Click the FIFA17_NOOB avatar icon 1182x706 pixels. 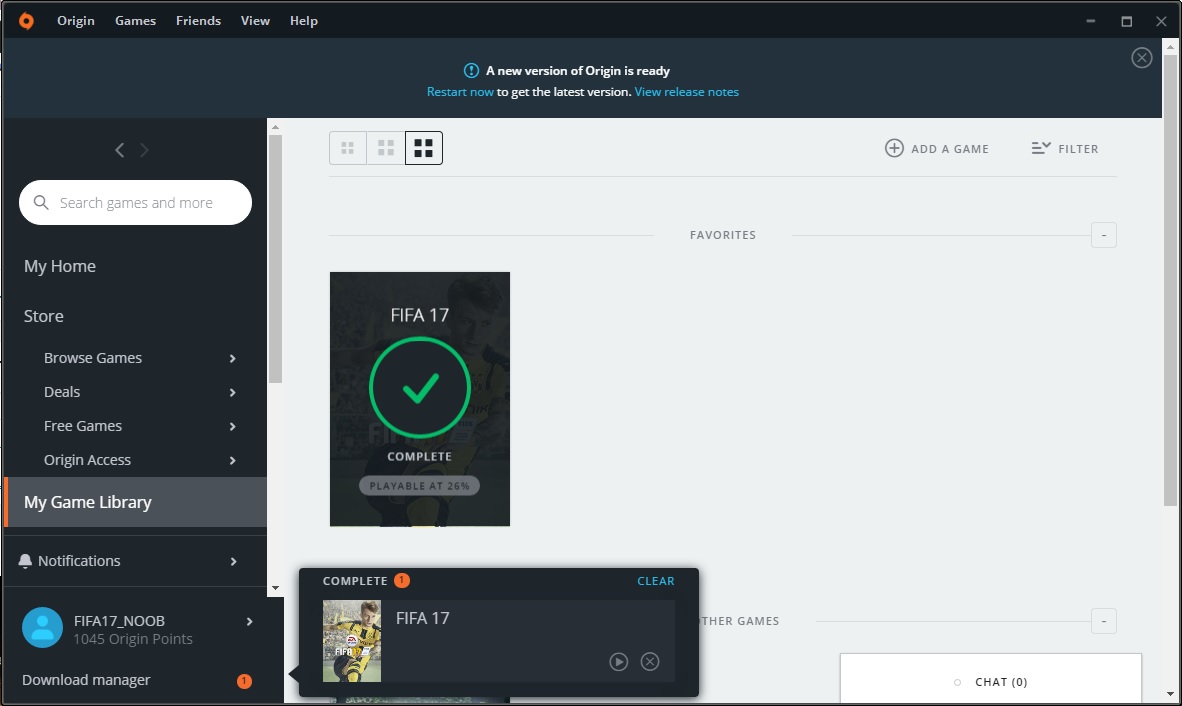click(41, 628)
